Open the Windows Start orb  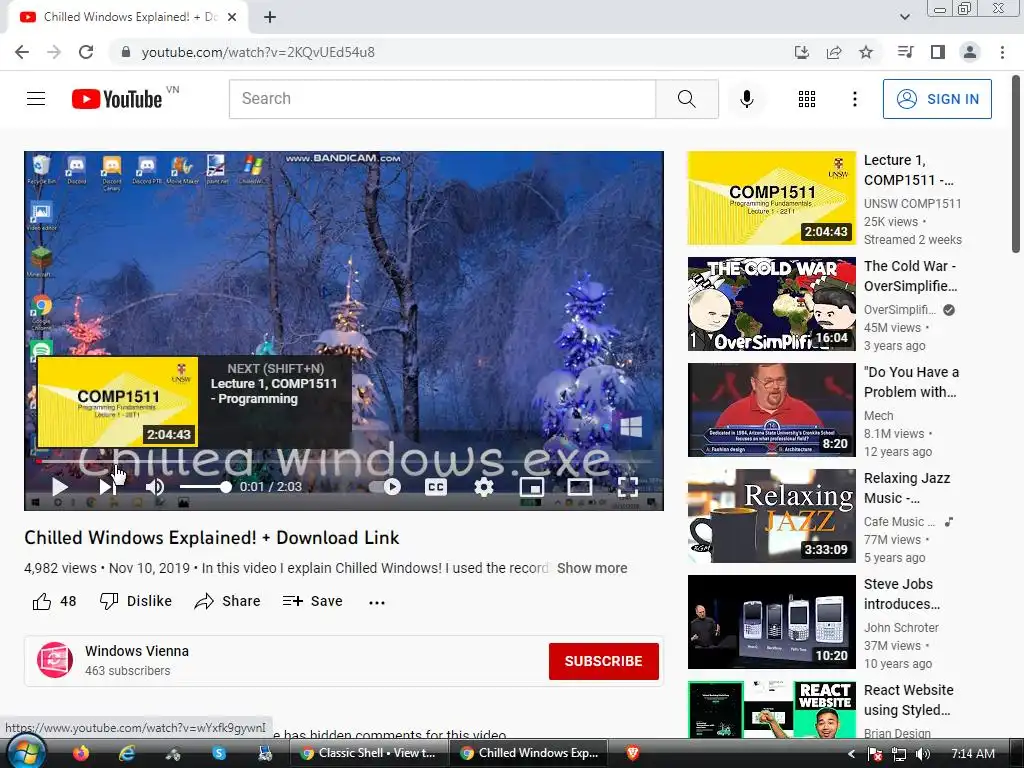pos(26,752)
